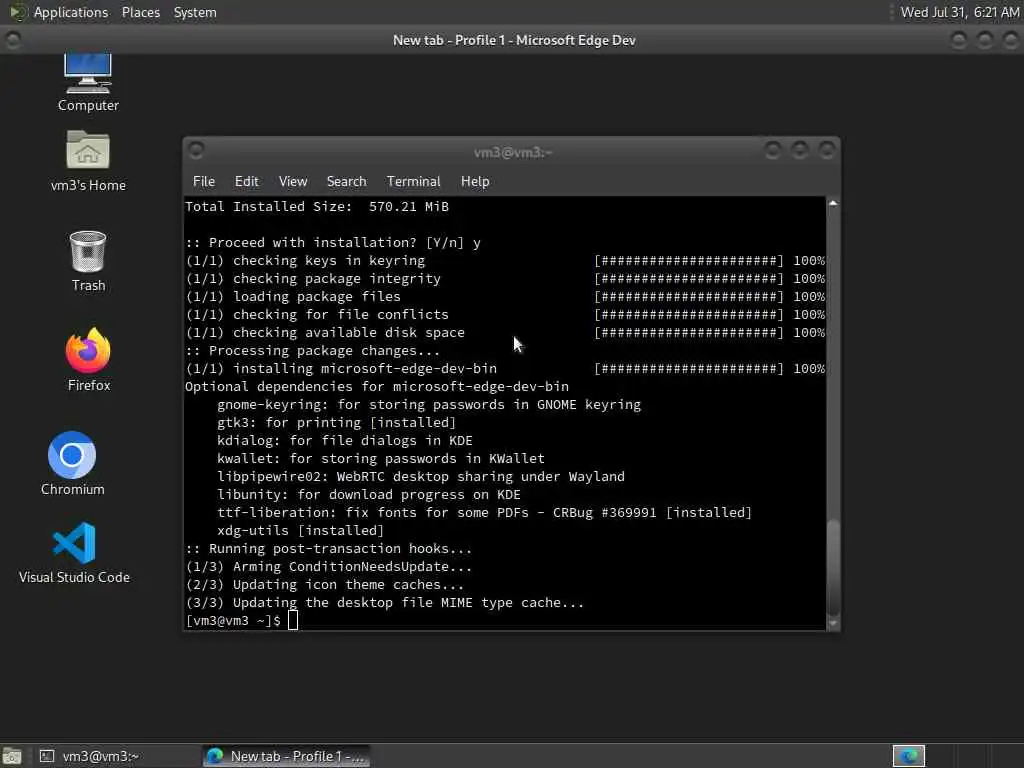Click the terminal vertical scrollbar thumb
The width and height of the screenshot is (1024, 768).
[833, 567]
